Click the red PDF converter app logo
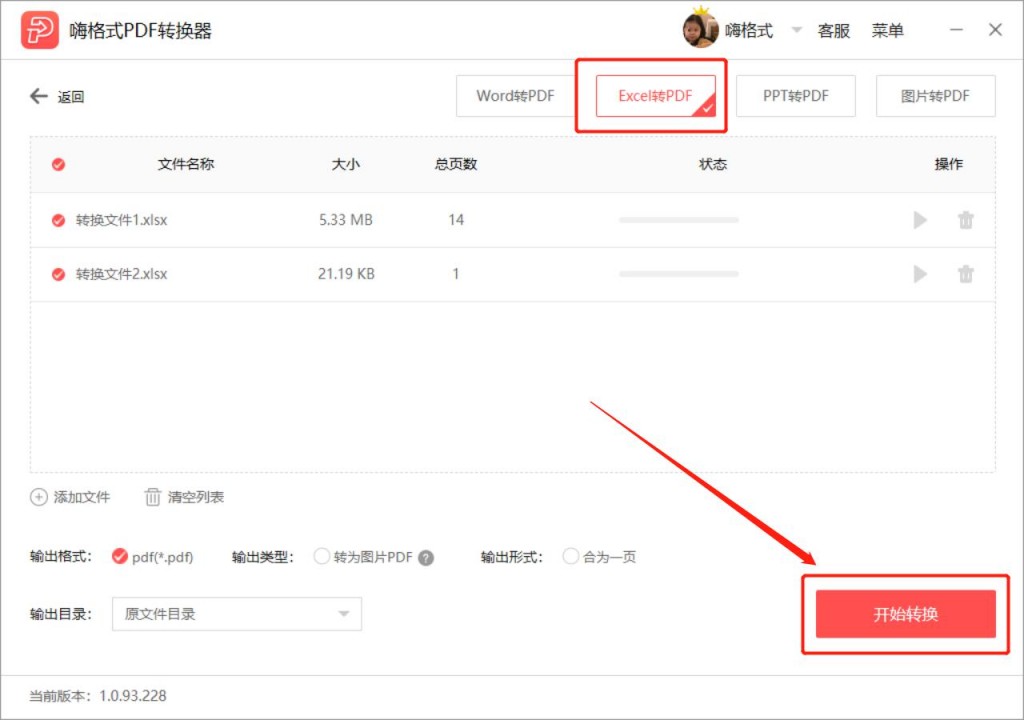Screen dimensions: 1024x720 click(x=40, y=30)
